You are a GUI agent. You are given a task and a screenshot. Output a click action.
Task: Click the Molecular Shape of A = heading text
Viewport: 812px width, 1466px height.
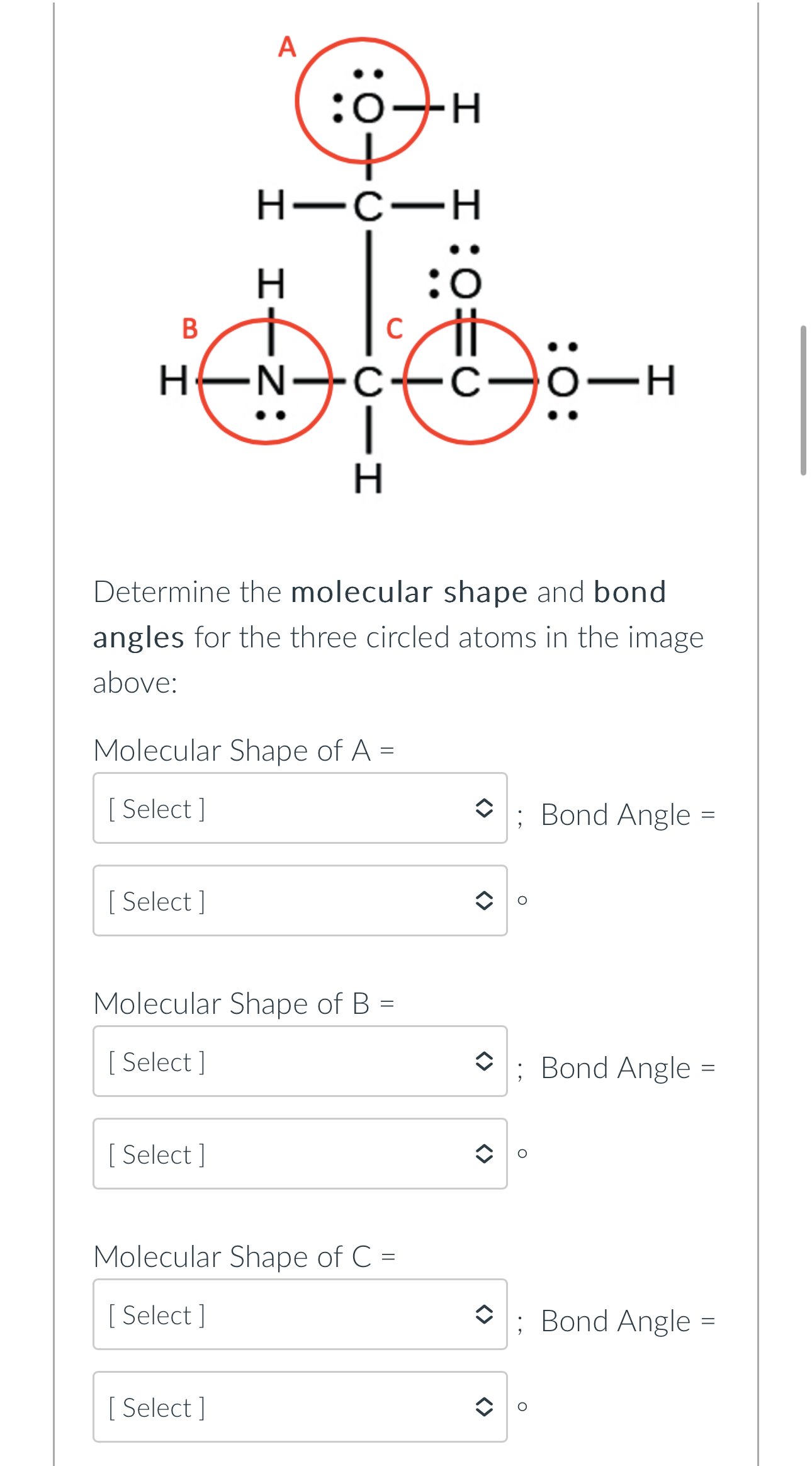244,750
